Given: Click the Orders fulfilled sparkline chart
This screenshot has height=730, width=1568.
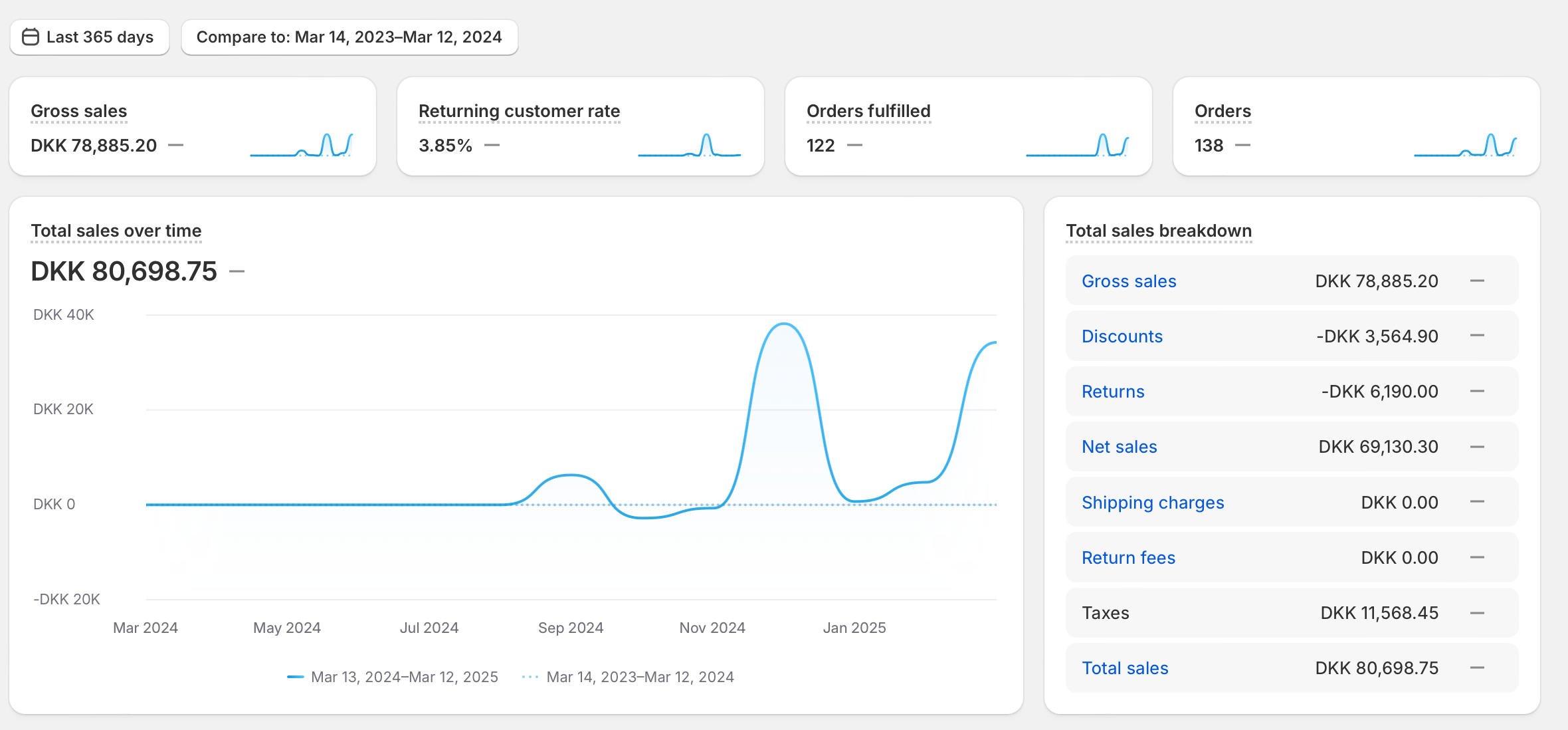Looking at the screenshot, I should tap(1077, 145).
